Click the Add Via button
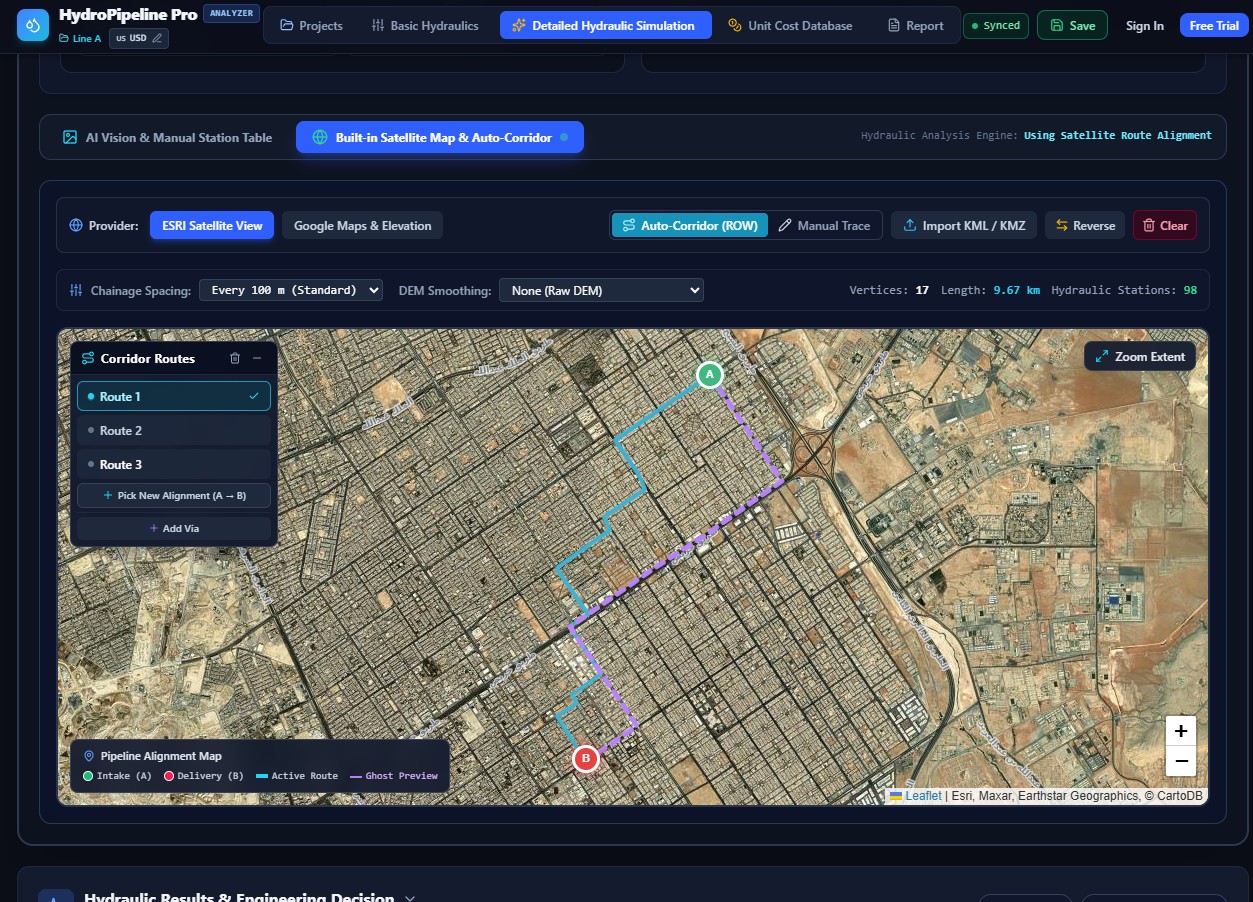This screenshot has height=902, width=1253. click(x=174, y=528)
